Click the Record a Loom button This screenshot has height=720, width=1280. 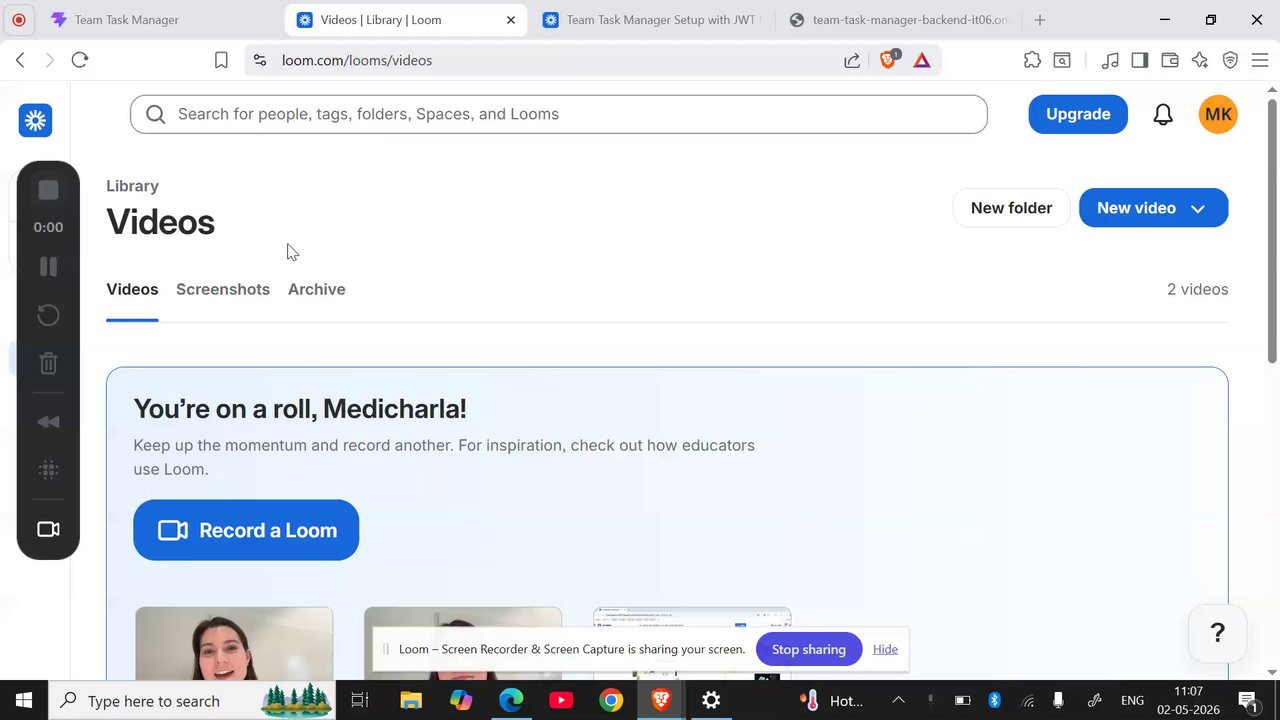(x=246, y=530)
